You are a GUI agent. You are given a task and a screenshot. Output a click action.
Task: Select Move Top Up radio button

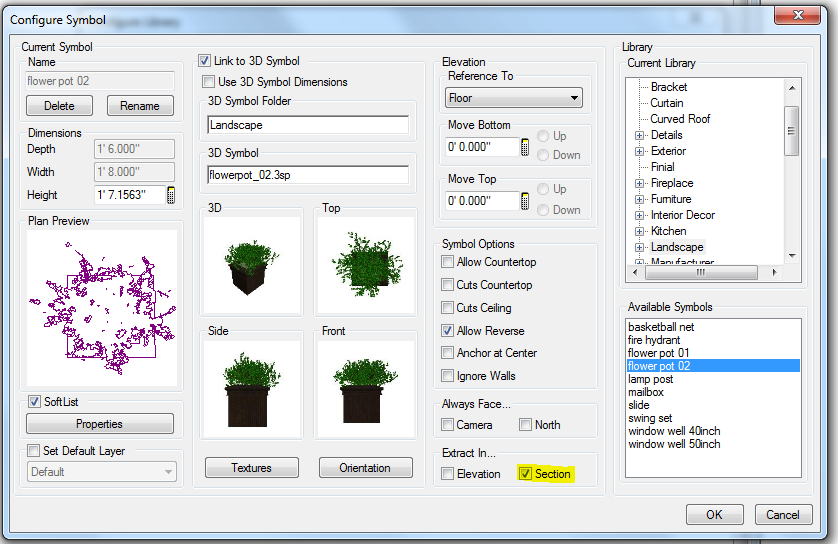pyautogui.click(x=543, y=189)
